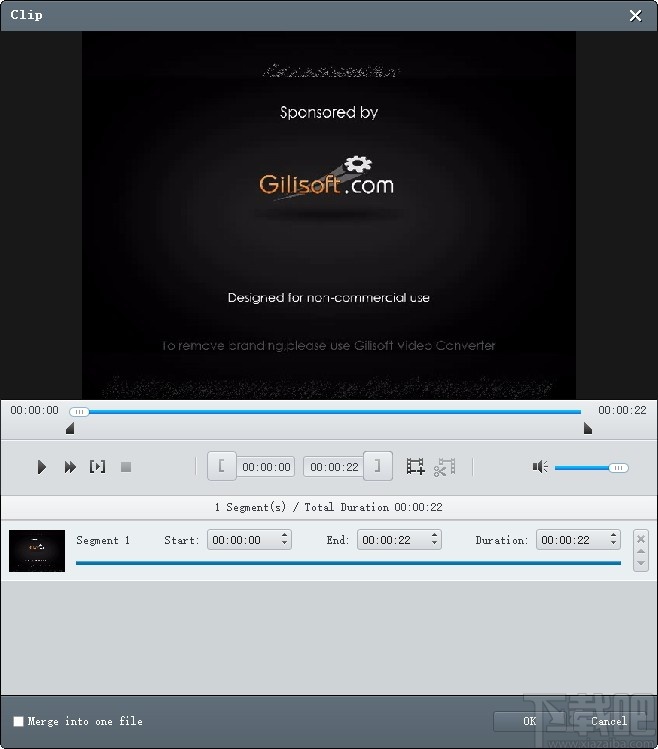658x749 pixels.
Task: Click the blue timeline progress track
Action: click(x=334, y=412)
